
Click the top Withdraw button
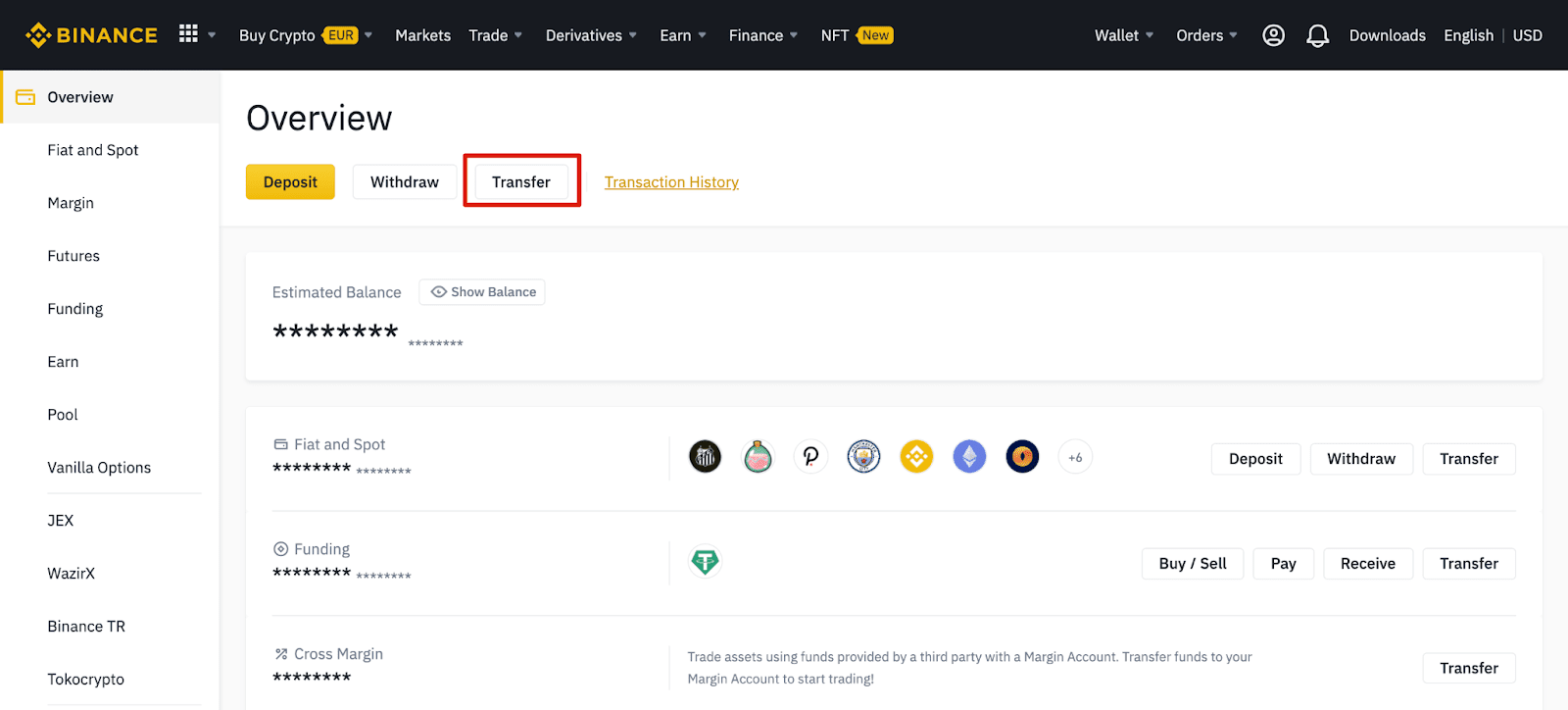(405, 182)
